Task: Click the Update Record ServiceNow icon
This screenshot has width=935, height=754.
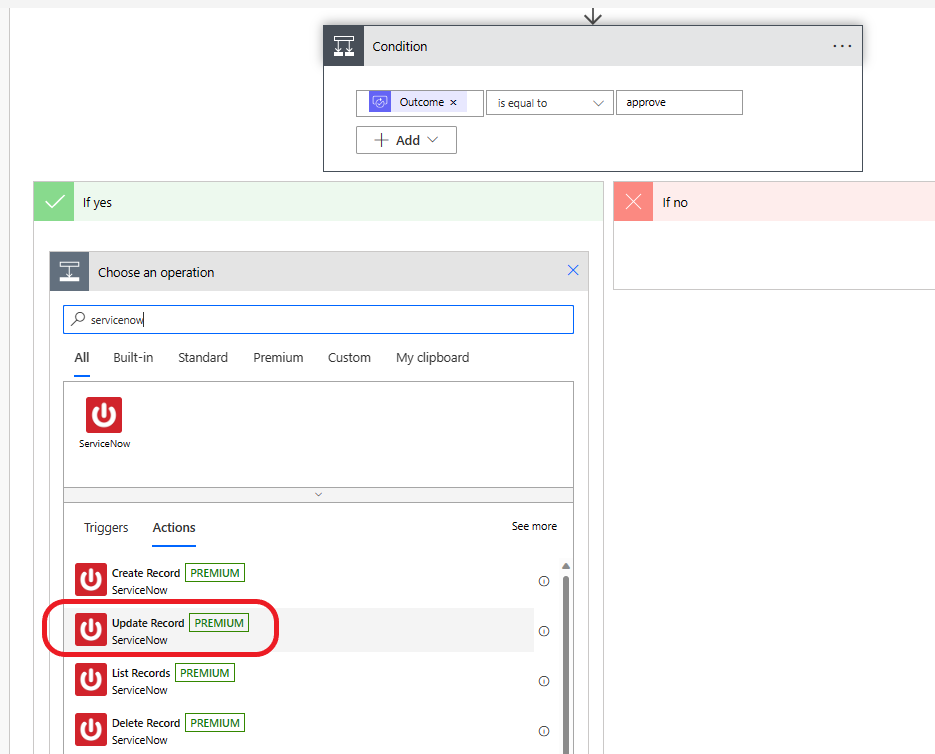Action: click(x=91, y=629)
